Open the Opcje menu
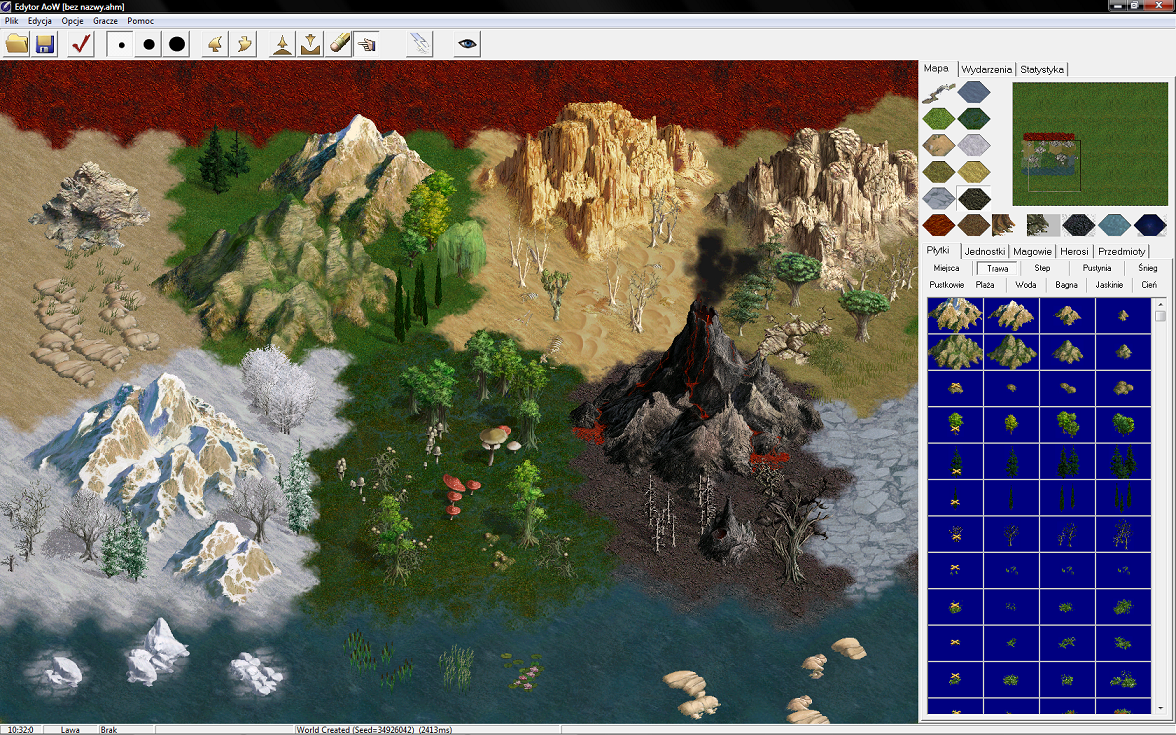 point(73,21)
